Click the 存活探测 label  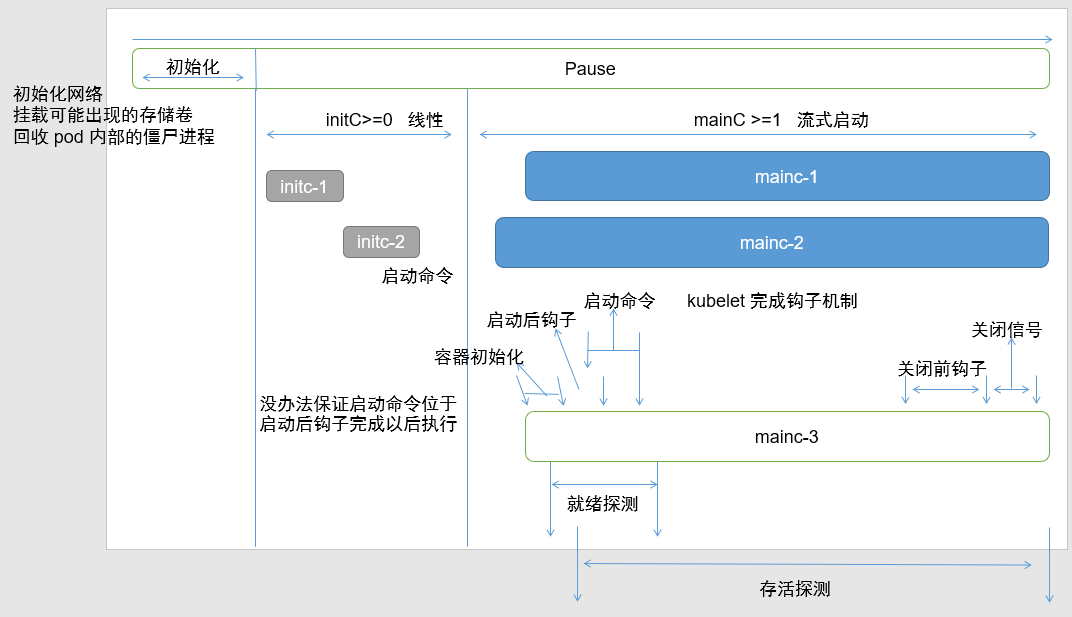[x=794, y=589]
